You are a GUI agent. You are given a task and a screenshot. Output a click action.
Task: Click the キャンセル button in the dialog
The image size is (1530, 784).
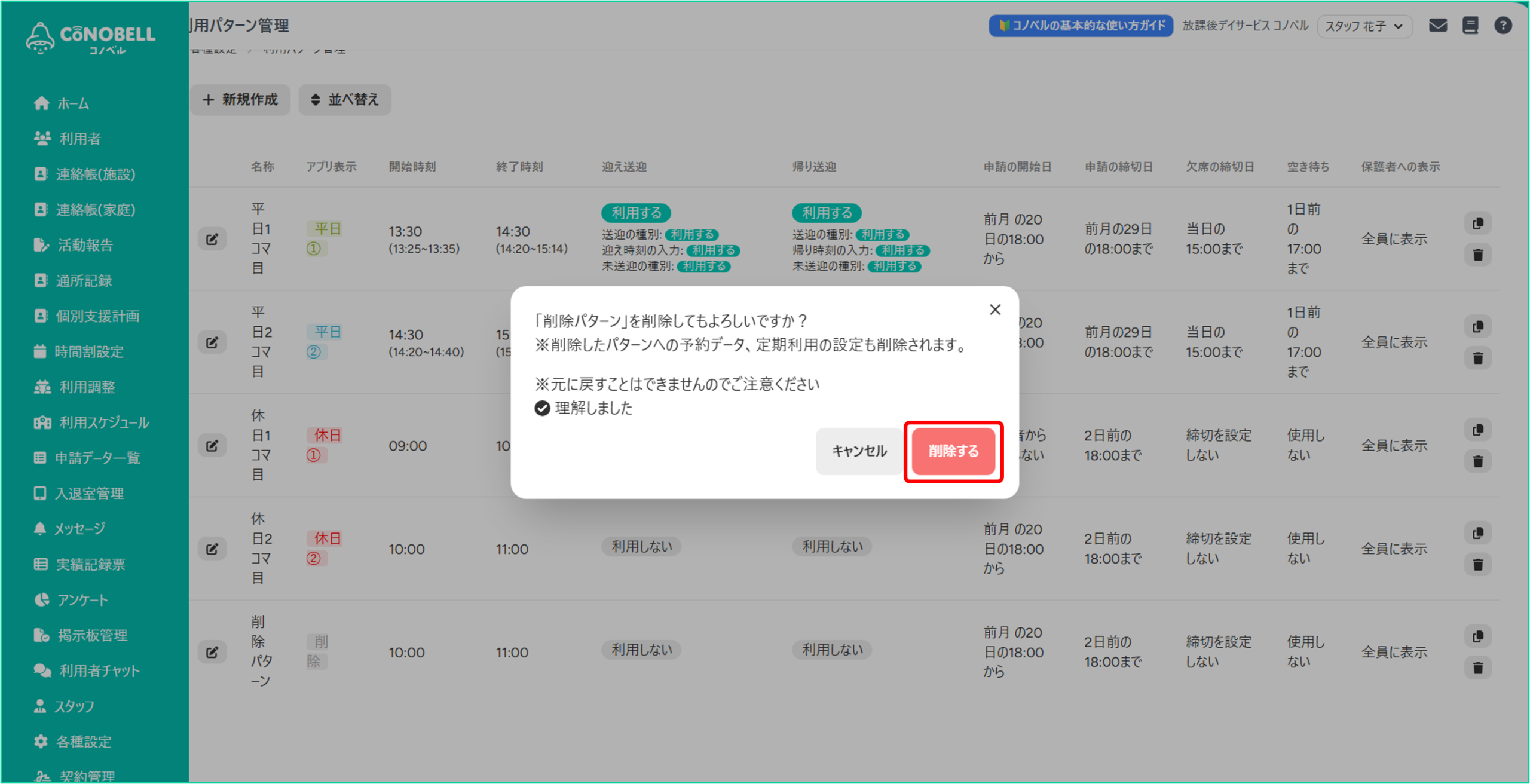pos(859,451)
